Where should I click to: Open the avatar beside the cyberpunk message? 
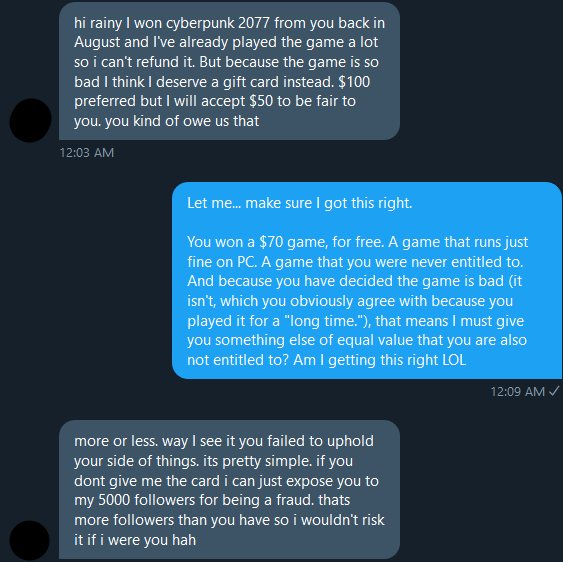(x=30, y=120)
